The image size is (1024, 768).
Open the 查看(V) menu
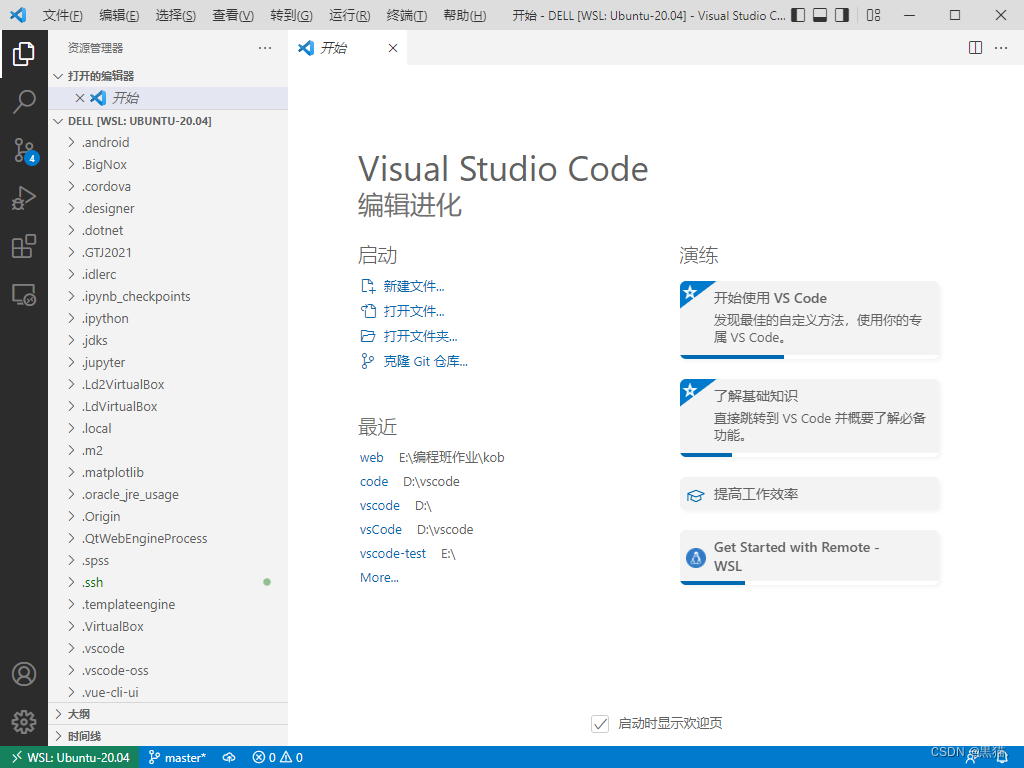pos(233,15)
